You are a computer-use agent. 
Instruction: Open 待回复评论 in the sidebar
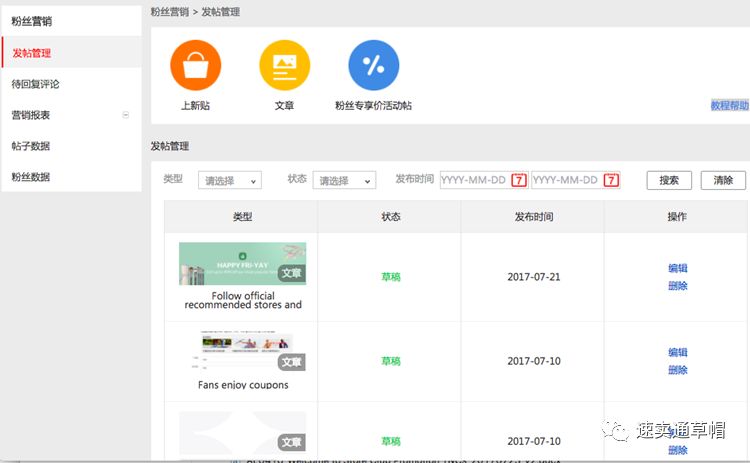point(36,84)
